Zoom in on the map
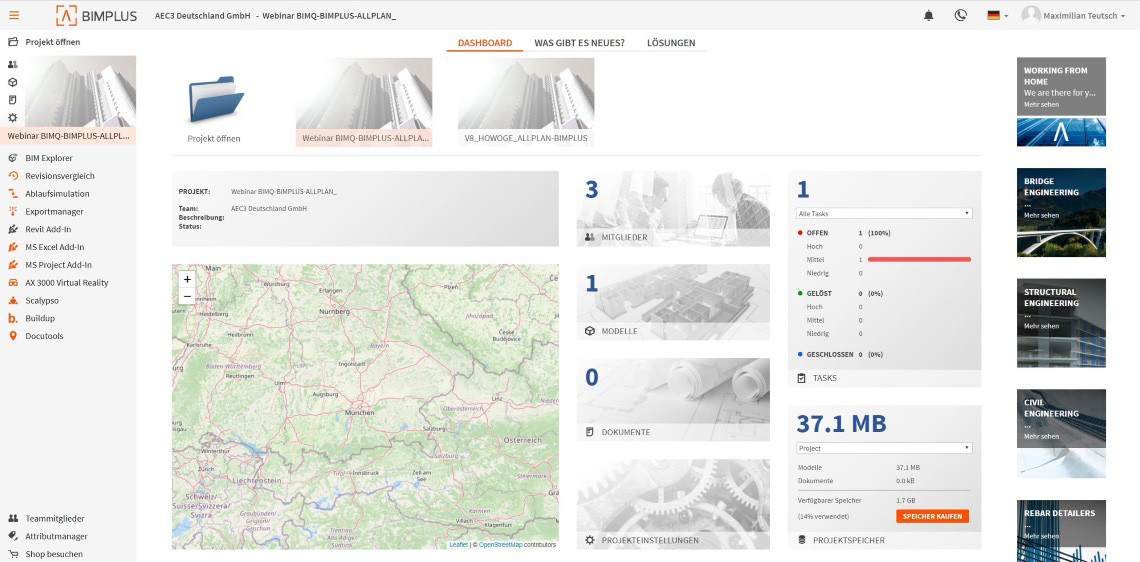Viewport: 1140px width, 562px height. (188, 279)
